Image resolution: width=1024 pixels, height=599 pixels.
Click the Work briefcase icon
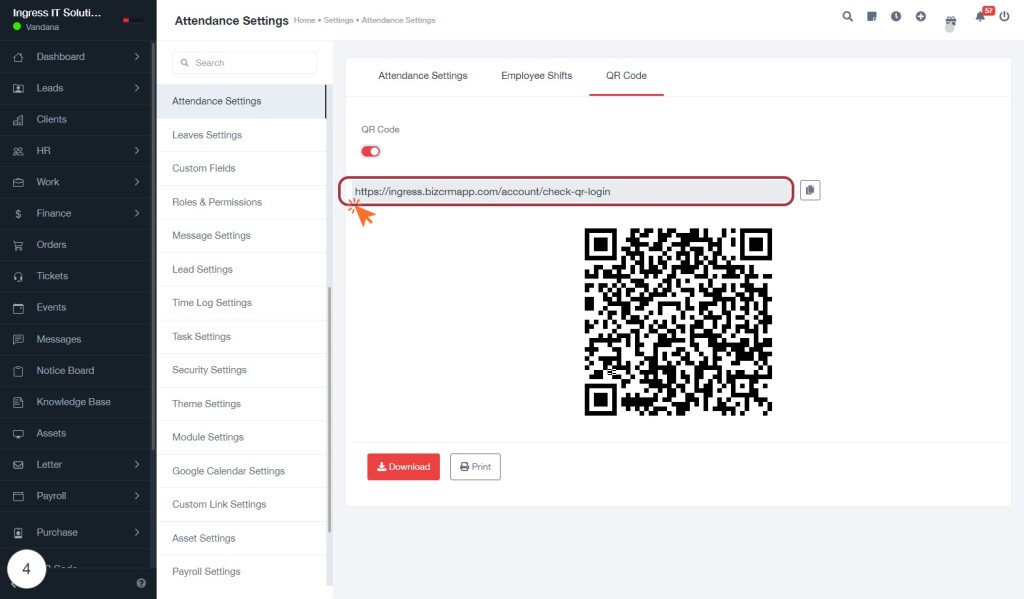(18, 182)
